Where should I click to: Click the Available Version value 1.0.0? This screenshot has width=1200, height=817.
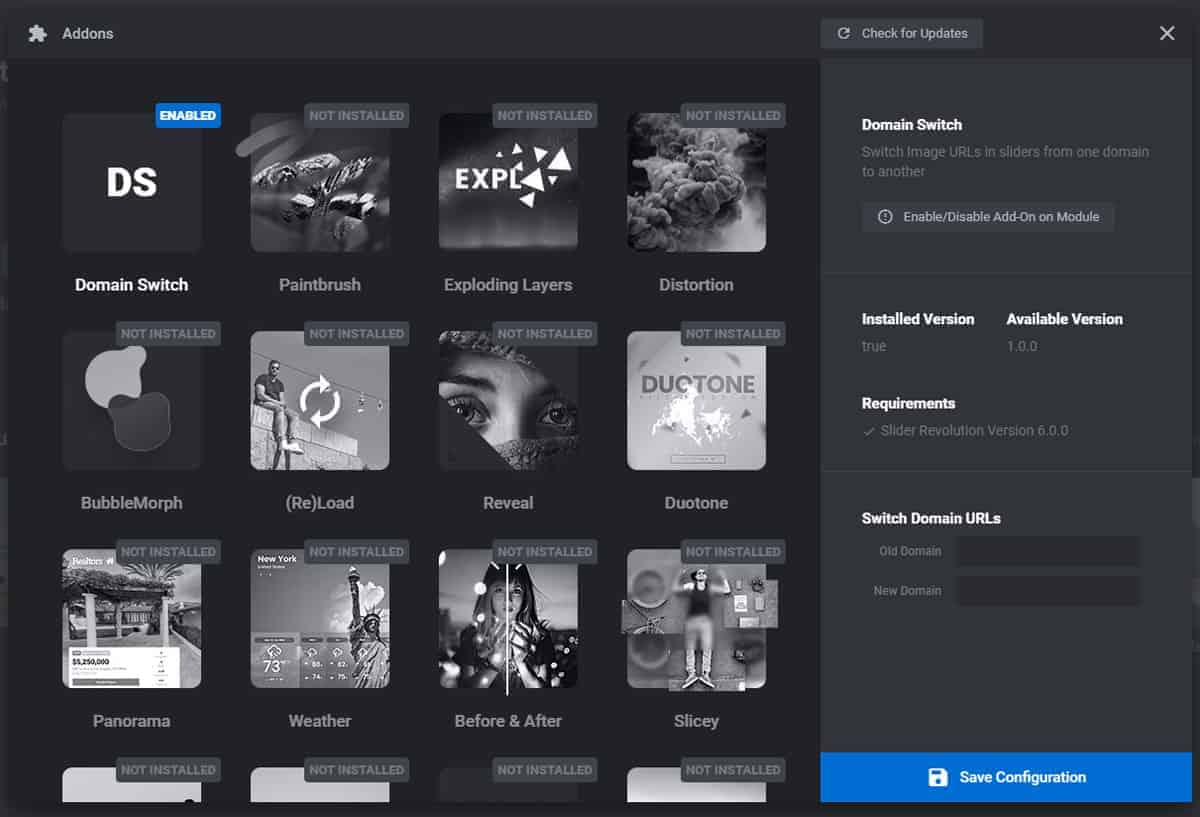pos(1022,346)
